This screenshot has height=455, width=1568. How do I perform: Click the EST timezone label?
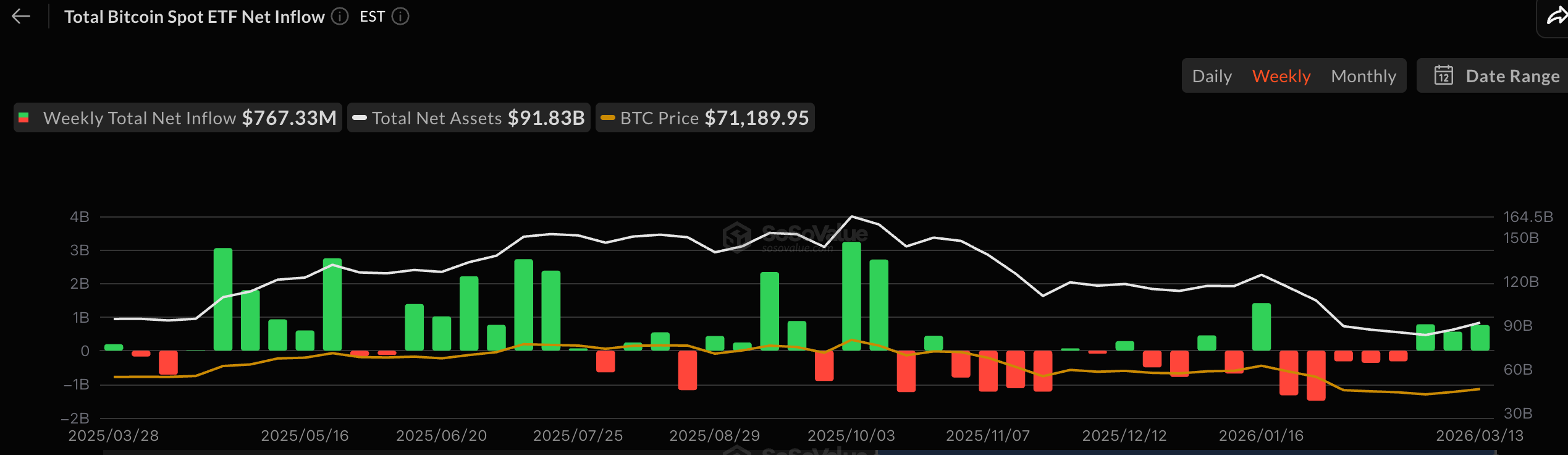click(372, 17)
